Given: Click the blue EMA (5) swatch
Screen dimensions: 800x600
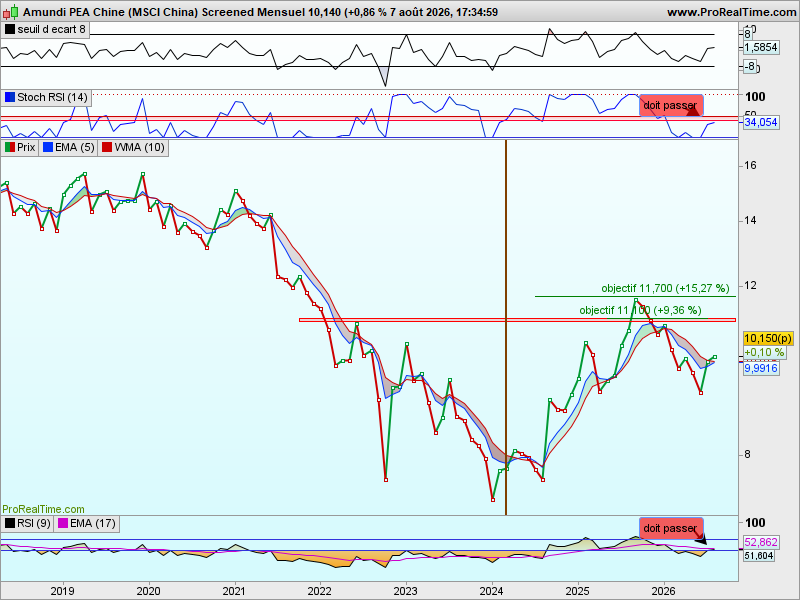Looking at the screenshot, I should [48, 147].
